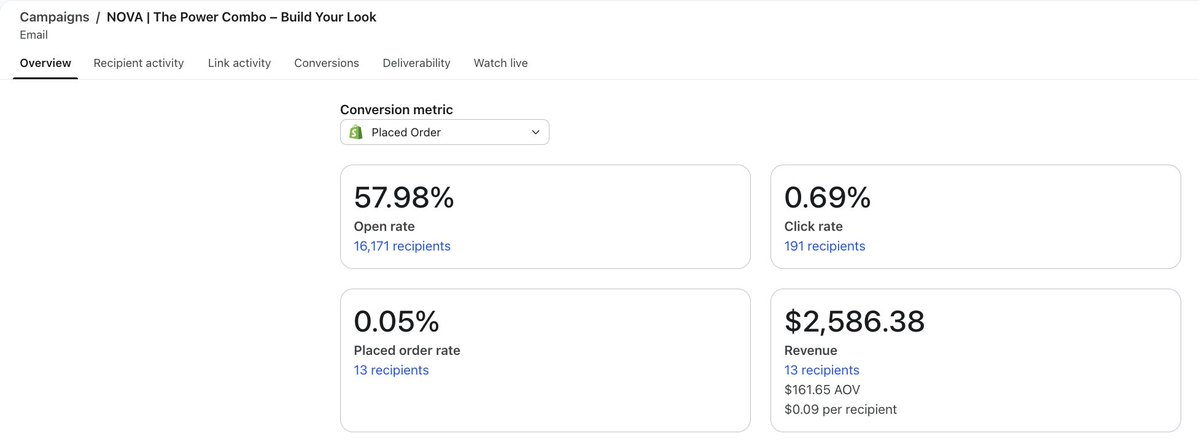
Task: Select the Conversions tab
Action: tap(327, 63)
